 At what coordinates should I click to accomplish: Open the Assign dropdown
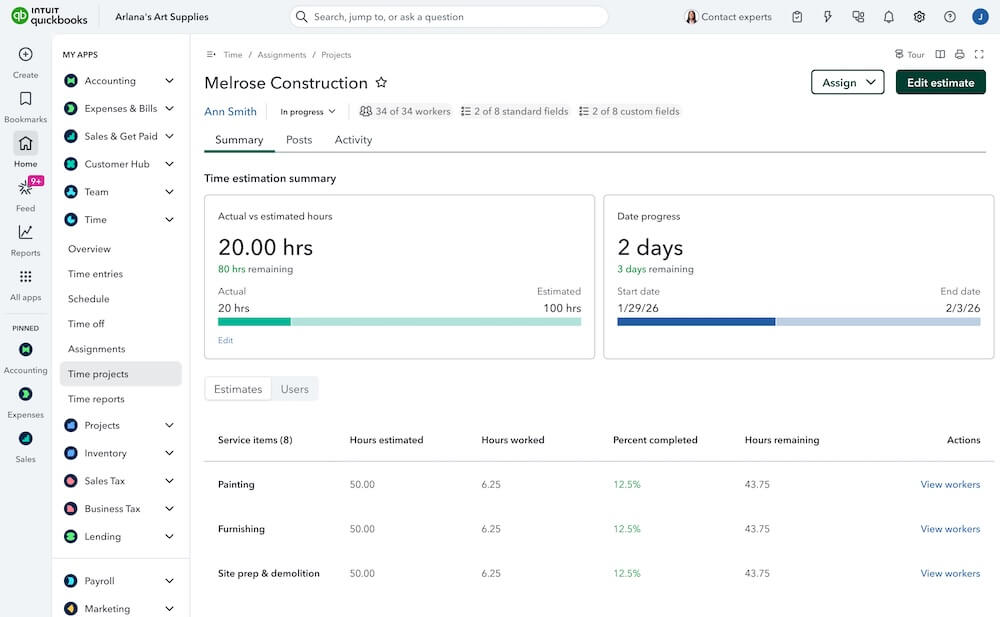[x=848, y=82]
